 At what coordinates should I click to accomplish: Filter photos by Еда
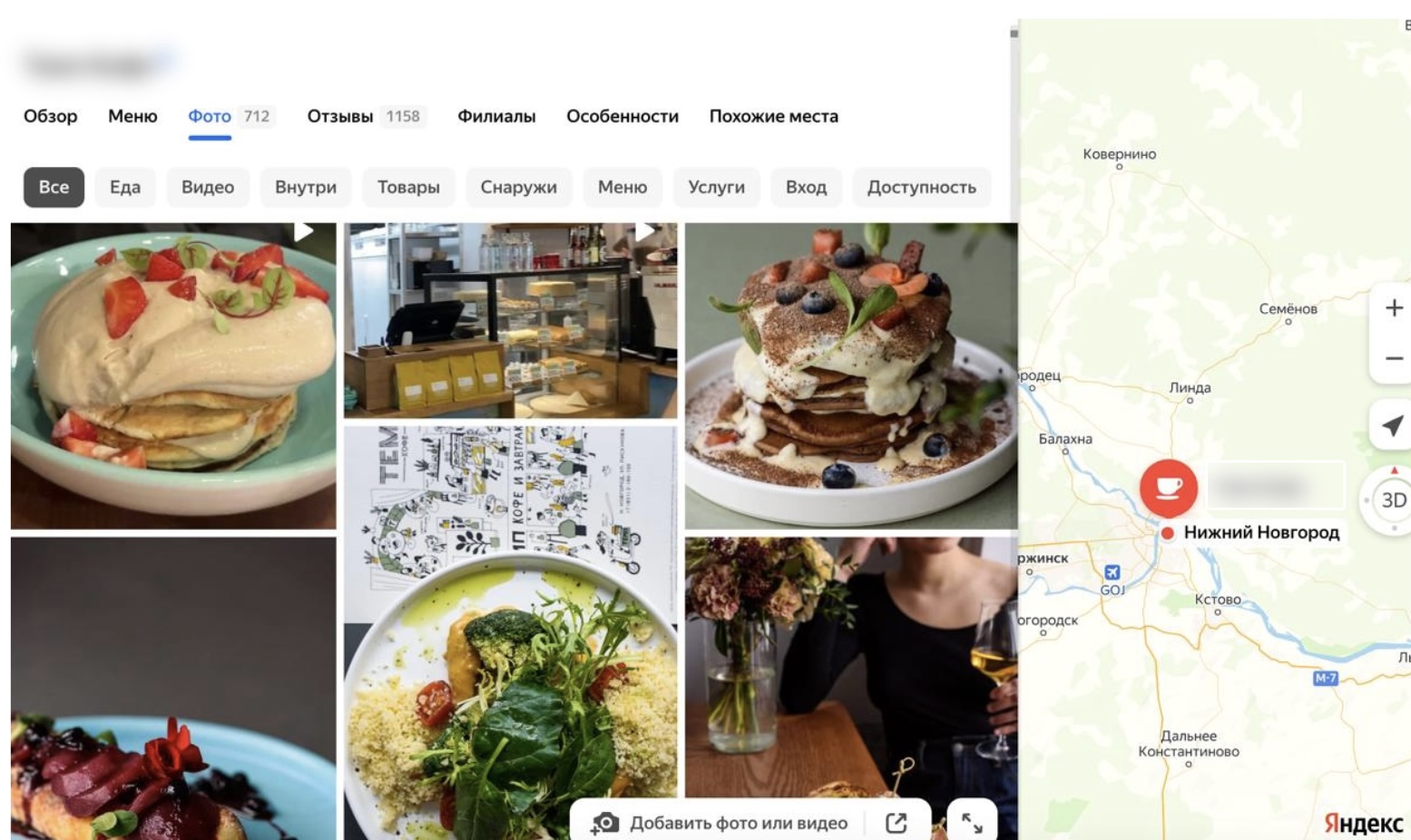click(x=125, y=187)
